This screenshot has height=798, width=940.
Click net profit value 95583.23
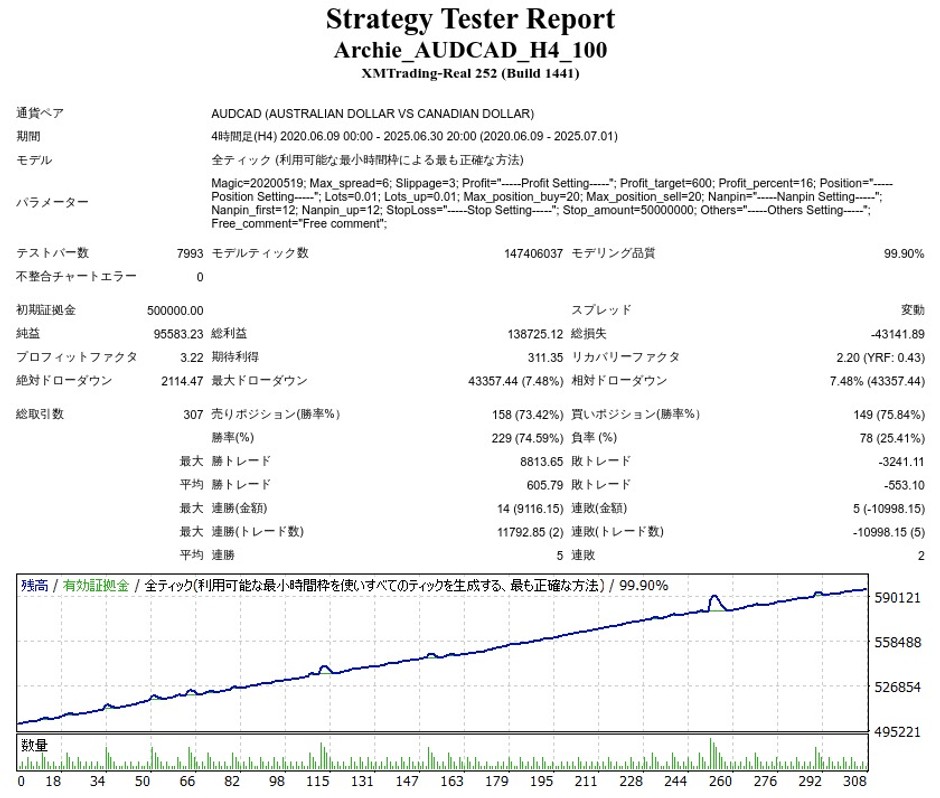(179, 334)
